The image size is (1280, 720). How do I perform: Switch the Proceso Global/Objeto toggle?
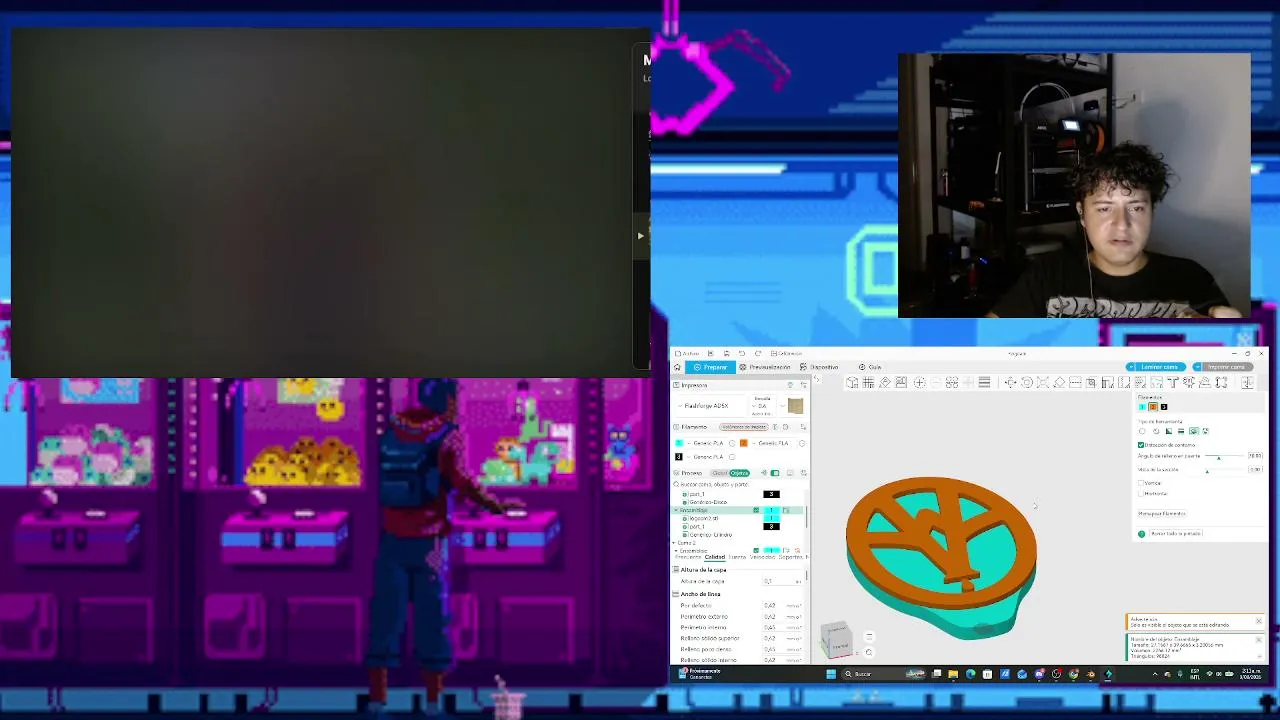click(x=730, y=473)
